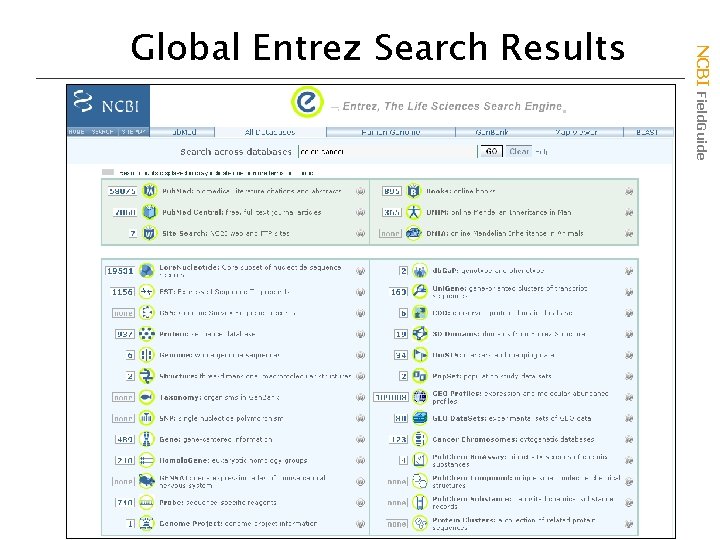Open the Help link beside Clear

pos(541,152)
